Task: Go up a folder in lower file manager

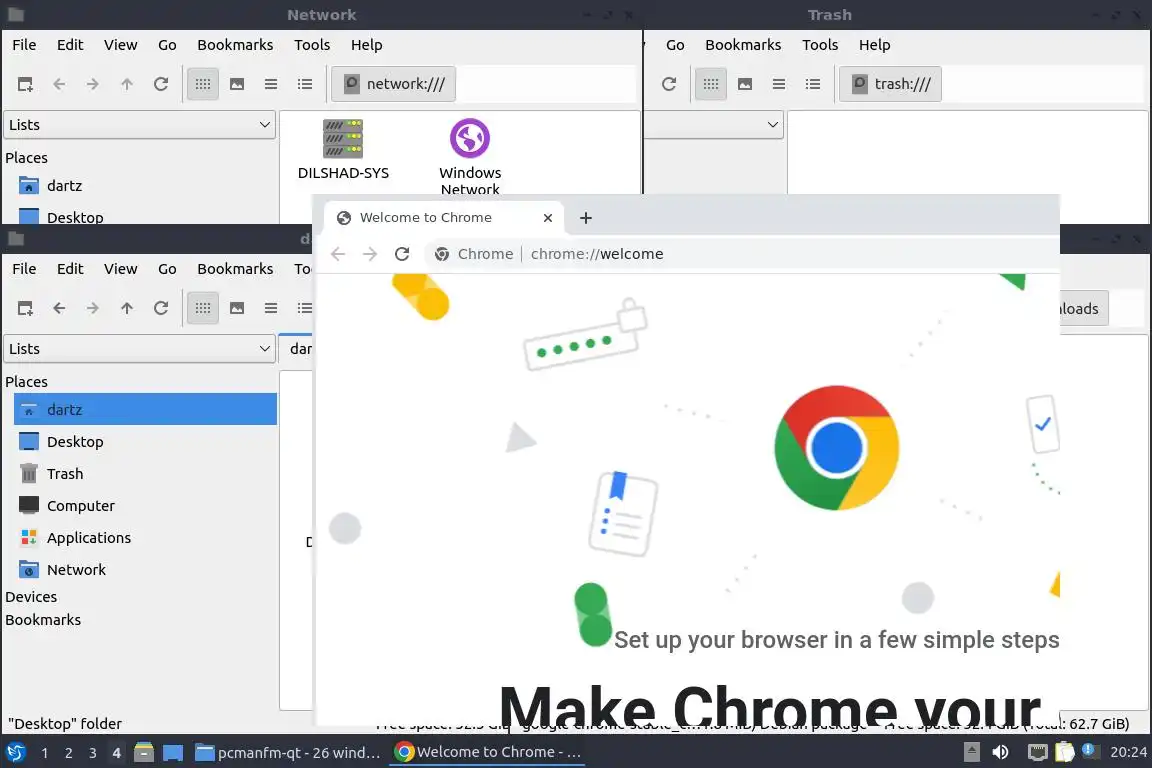Action: point(127,308)
